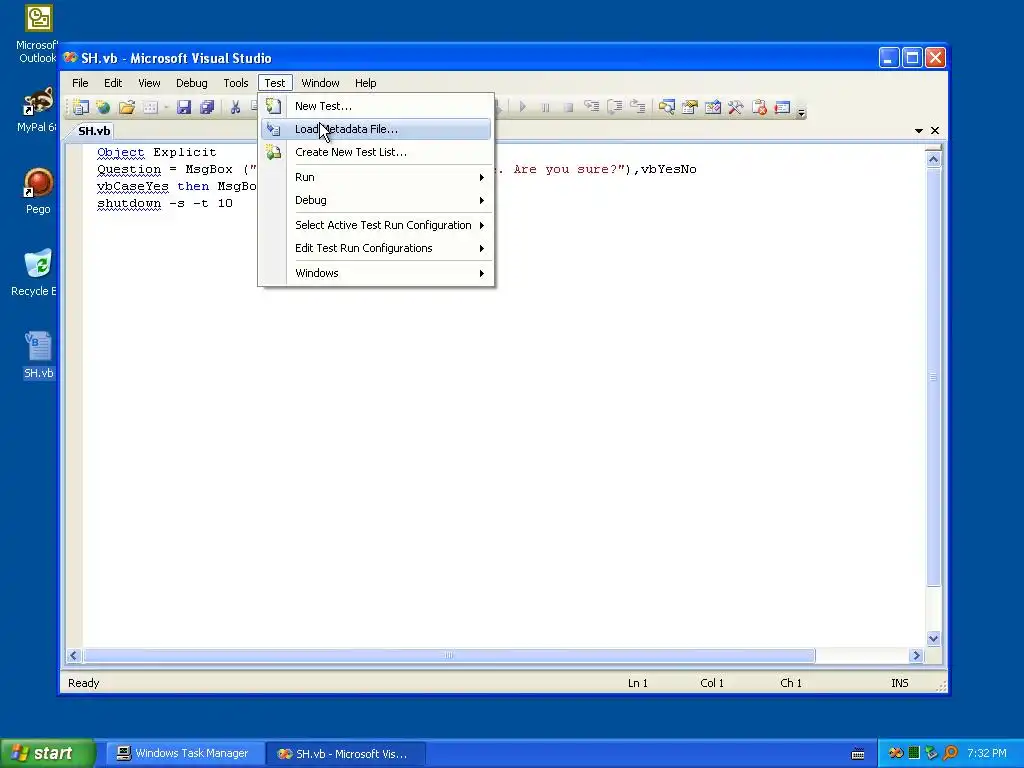Viewport: 1024px width, 768px height.
Task: Open the Help menu
Action: coord(366,83)
